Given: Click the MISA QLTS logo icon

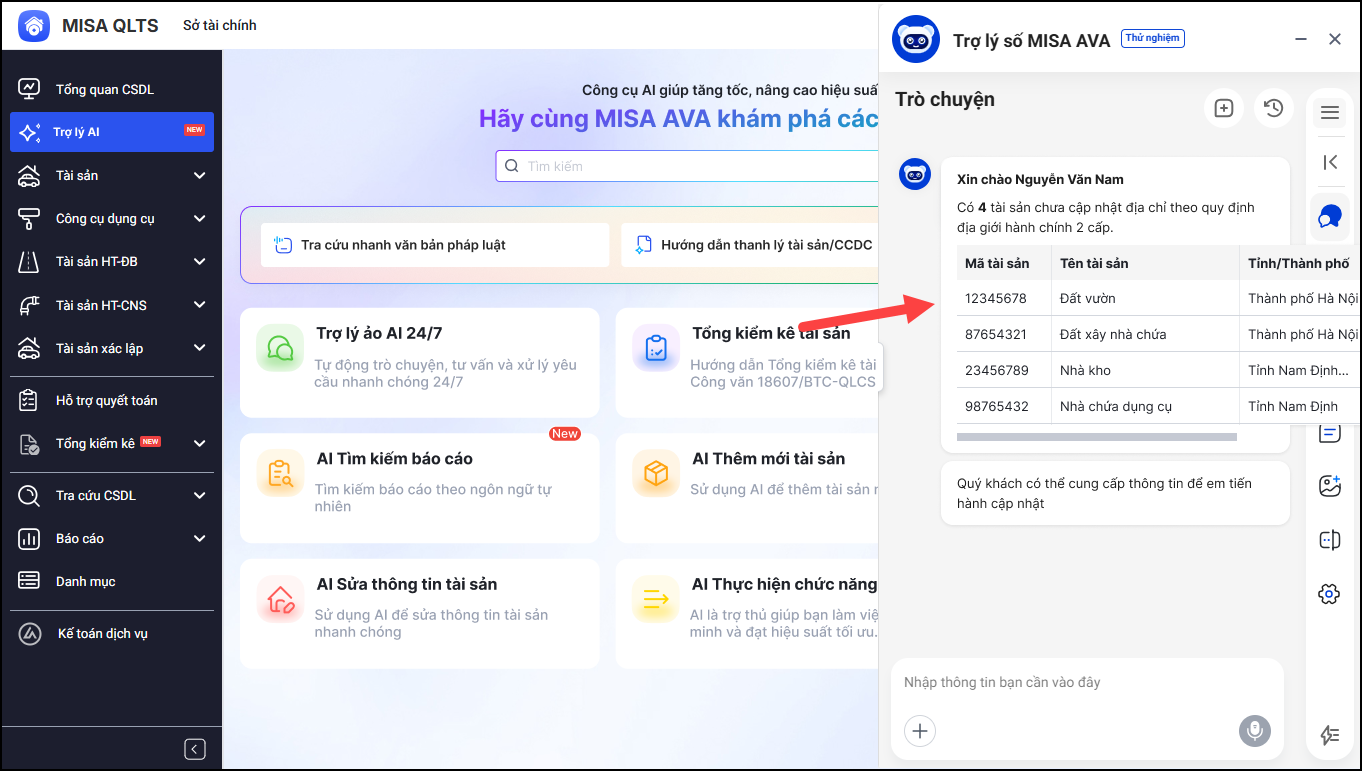Looking at the screenshot, I should click(x=34, y=26).
